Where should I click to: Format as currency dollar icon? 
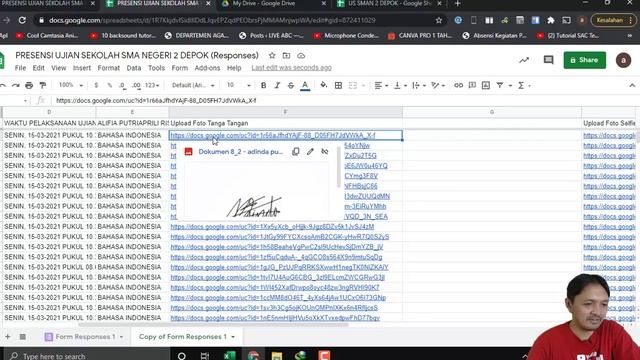(x=96, y=85)
